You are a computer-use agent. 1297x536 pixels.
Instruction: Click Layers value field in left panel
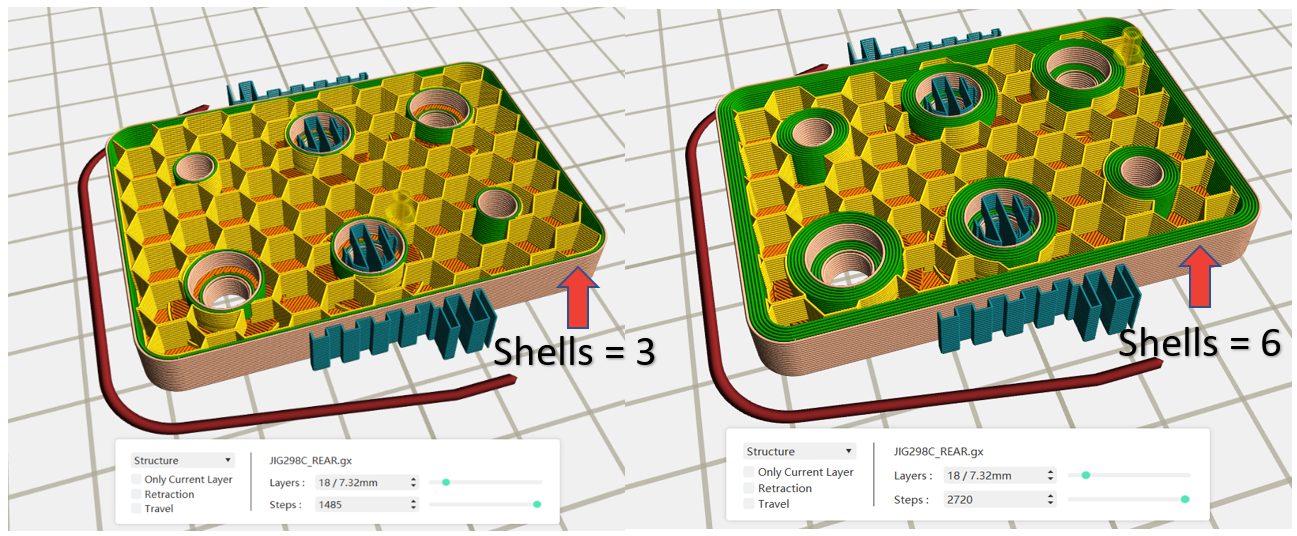pyautogui.click(x=366, y=482)
